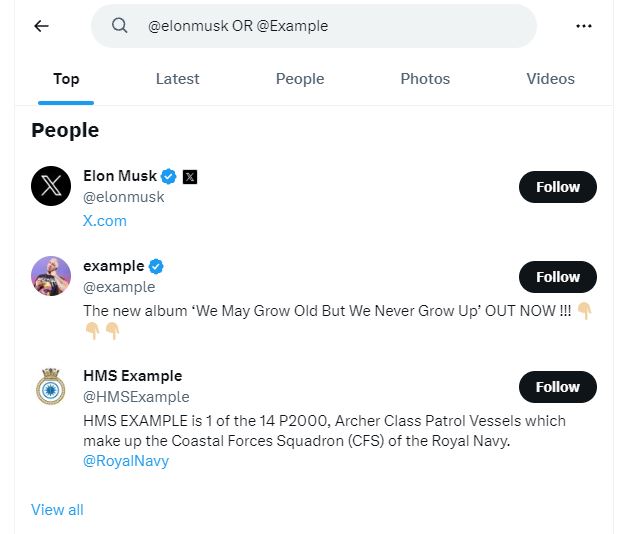Switch to the Latest tab
The width and height of the screenshot is (620, 534).
pos(178,79)
